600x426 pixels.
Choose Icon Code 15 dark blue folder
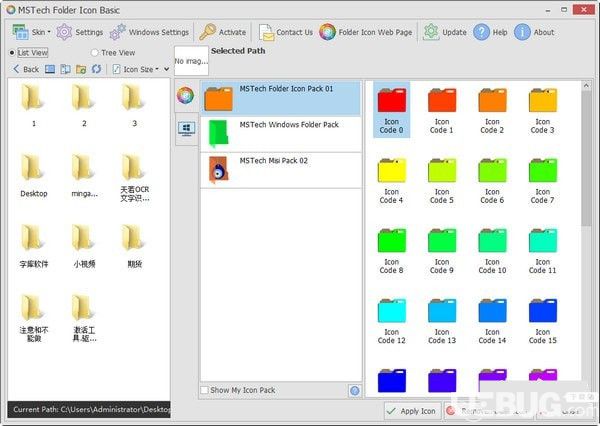coord(543,320)
